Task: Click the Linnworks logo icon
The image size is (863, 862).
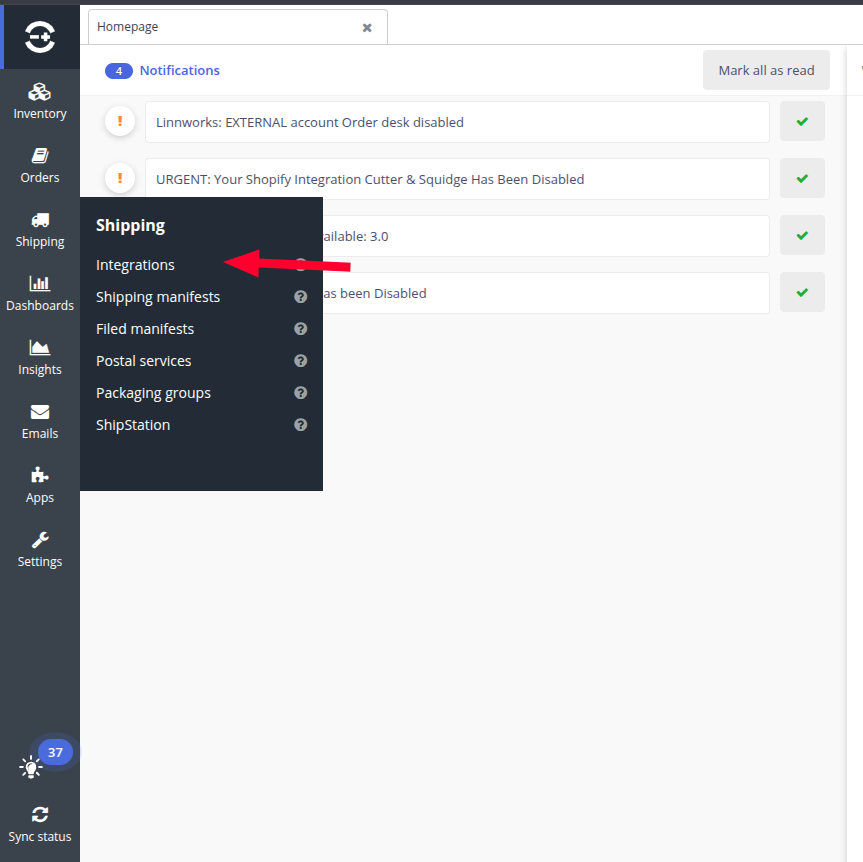Action: [x=40, y=37]
